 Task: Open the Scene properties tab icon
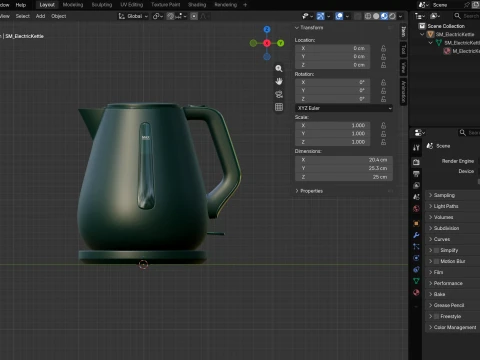416,197
